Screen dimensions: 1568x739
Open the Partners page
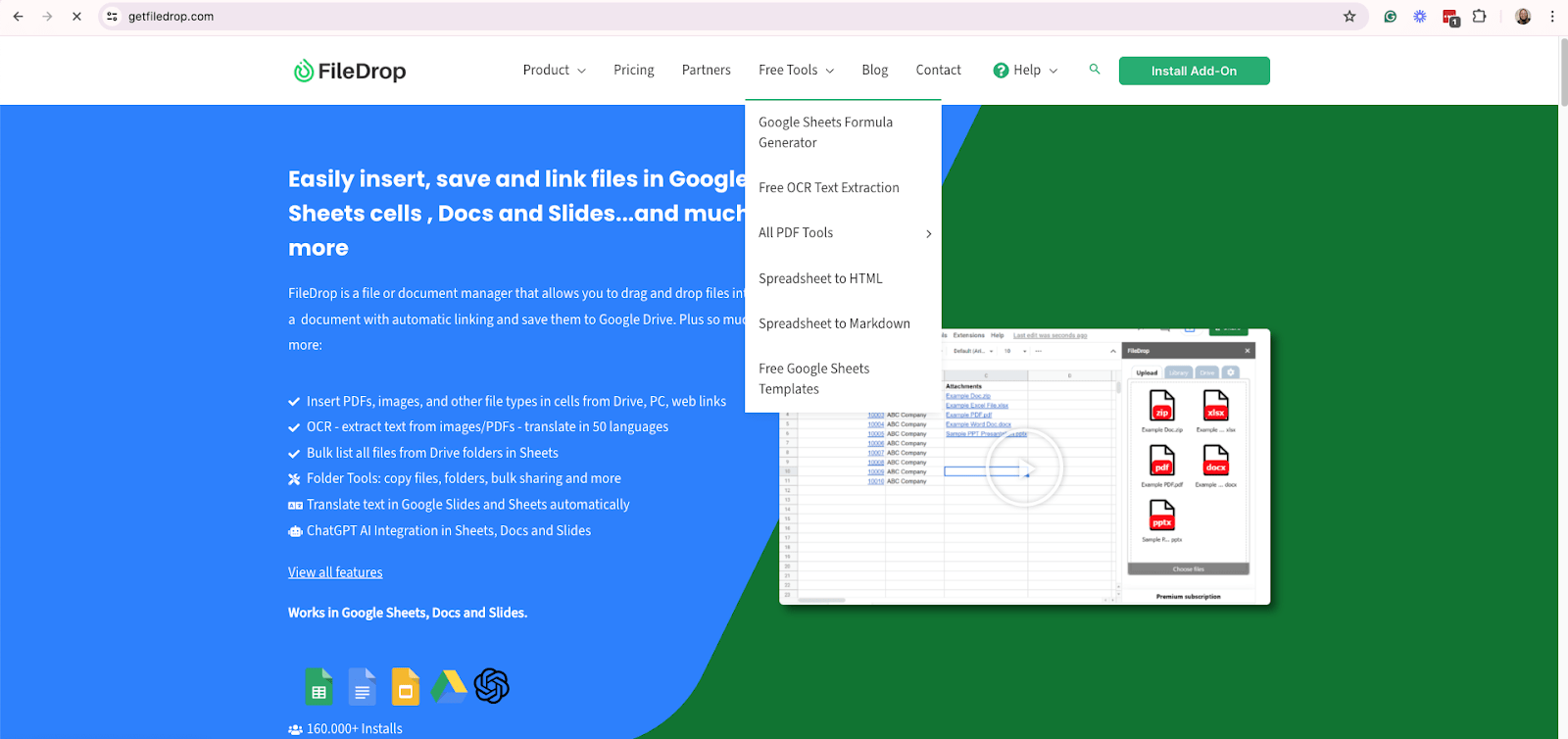pos(707,70)
